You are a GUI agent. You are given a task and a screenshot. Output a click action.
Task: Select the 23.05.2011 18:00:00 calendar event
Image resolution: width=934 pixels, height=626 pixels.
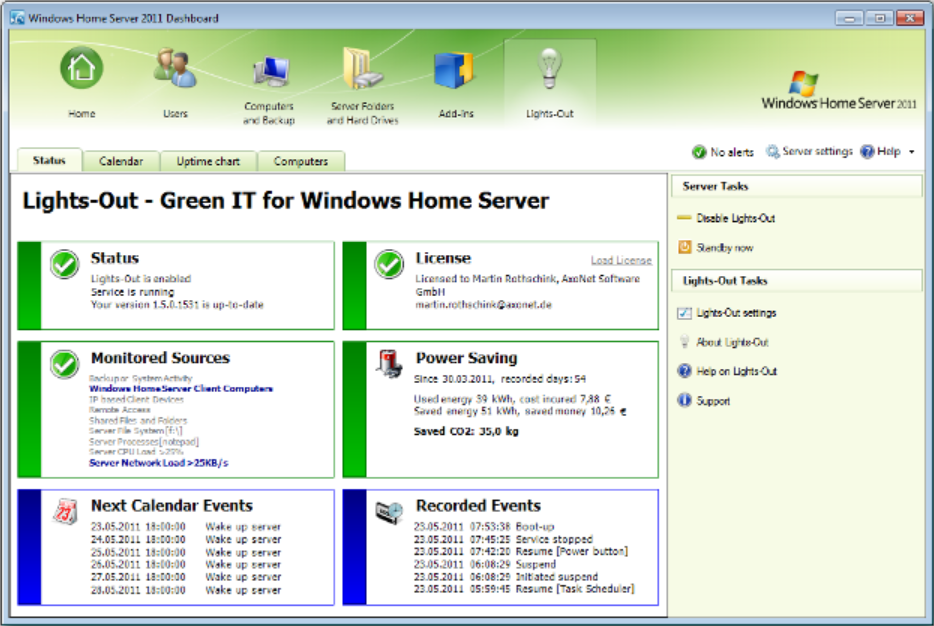(185, 527)
